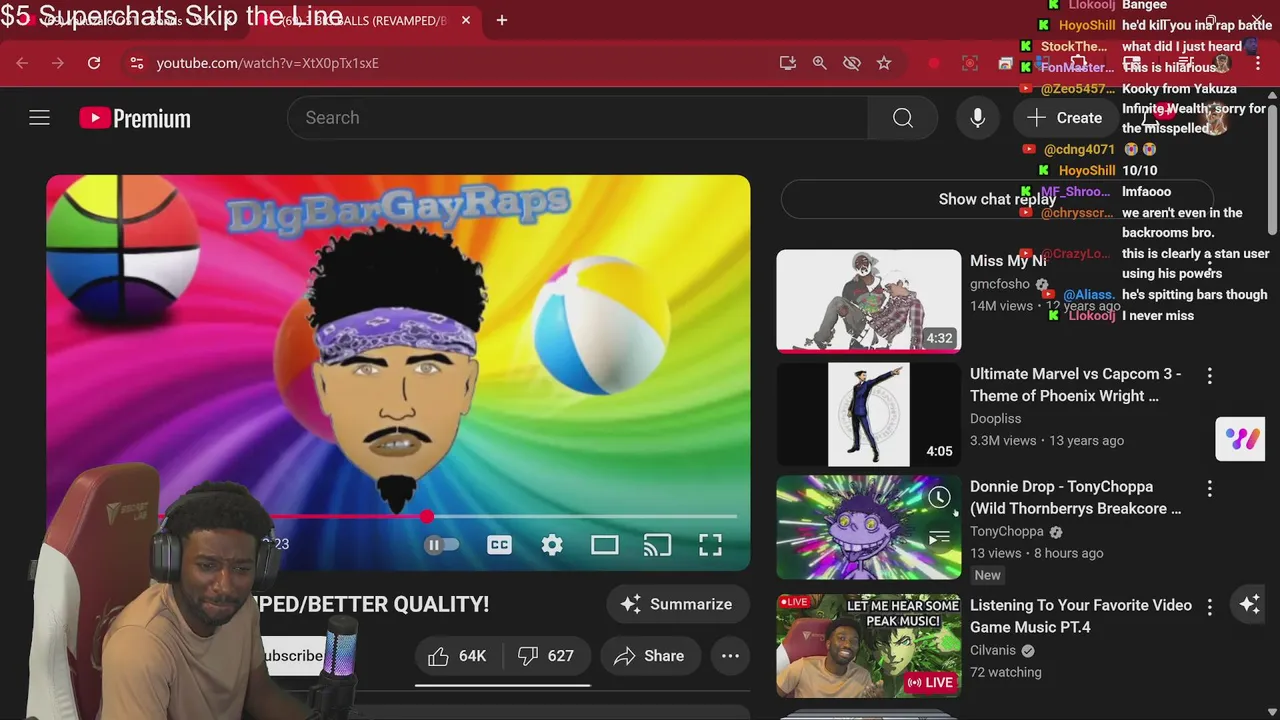Click the magnifier search submit button
The width and height of the screenshot is (1280, 720).
click(x=903, y=118)
